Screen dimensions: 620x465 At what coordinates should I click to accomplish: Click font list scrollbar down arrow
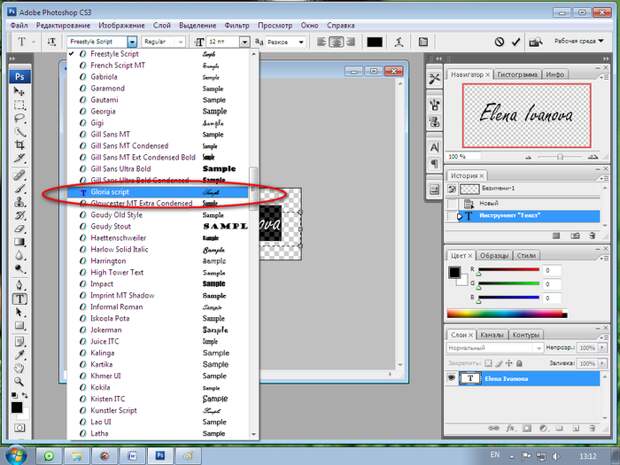[x=254, y=434]
